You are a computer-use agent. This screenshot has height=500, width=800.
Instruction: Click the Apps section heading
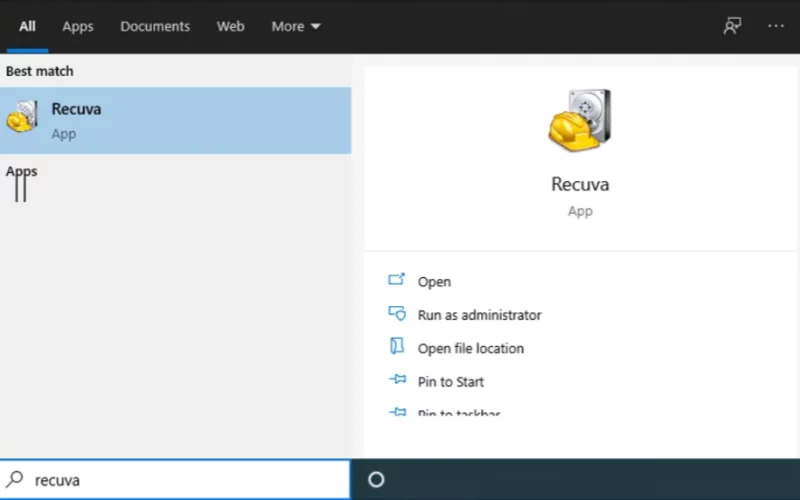pos(21,171)
